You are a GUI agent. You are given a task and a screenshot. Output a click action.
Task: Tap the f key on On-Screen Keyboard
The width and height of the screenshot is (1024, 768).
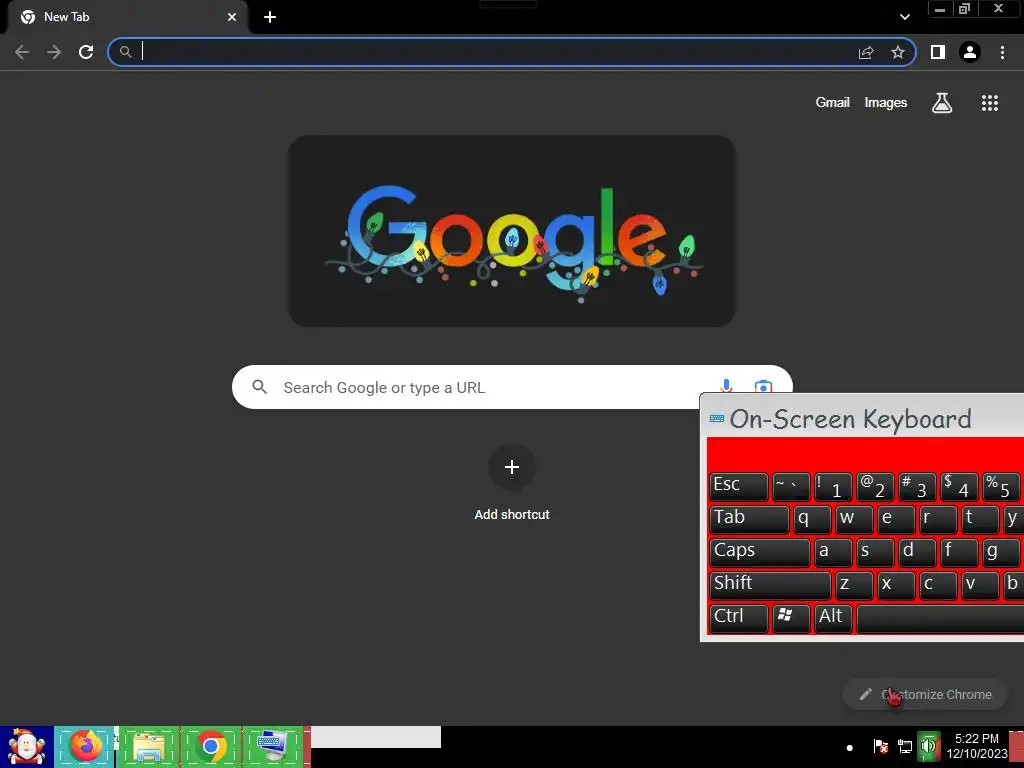959,552
